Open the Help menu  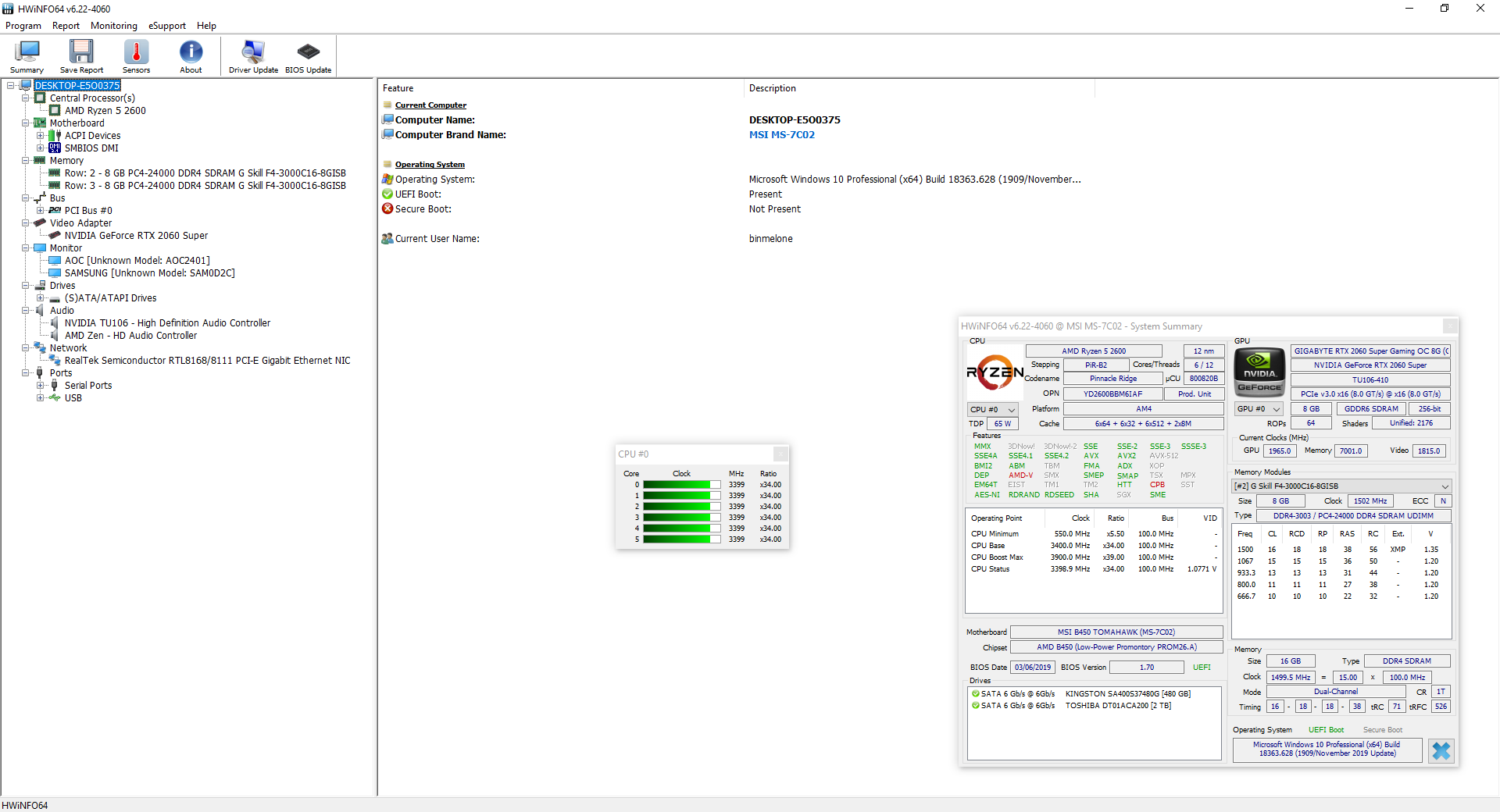tap(206, 26)
